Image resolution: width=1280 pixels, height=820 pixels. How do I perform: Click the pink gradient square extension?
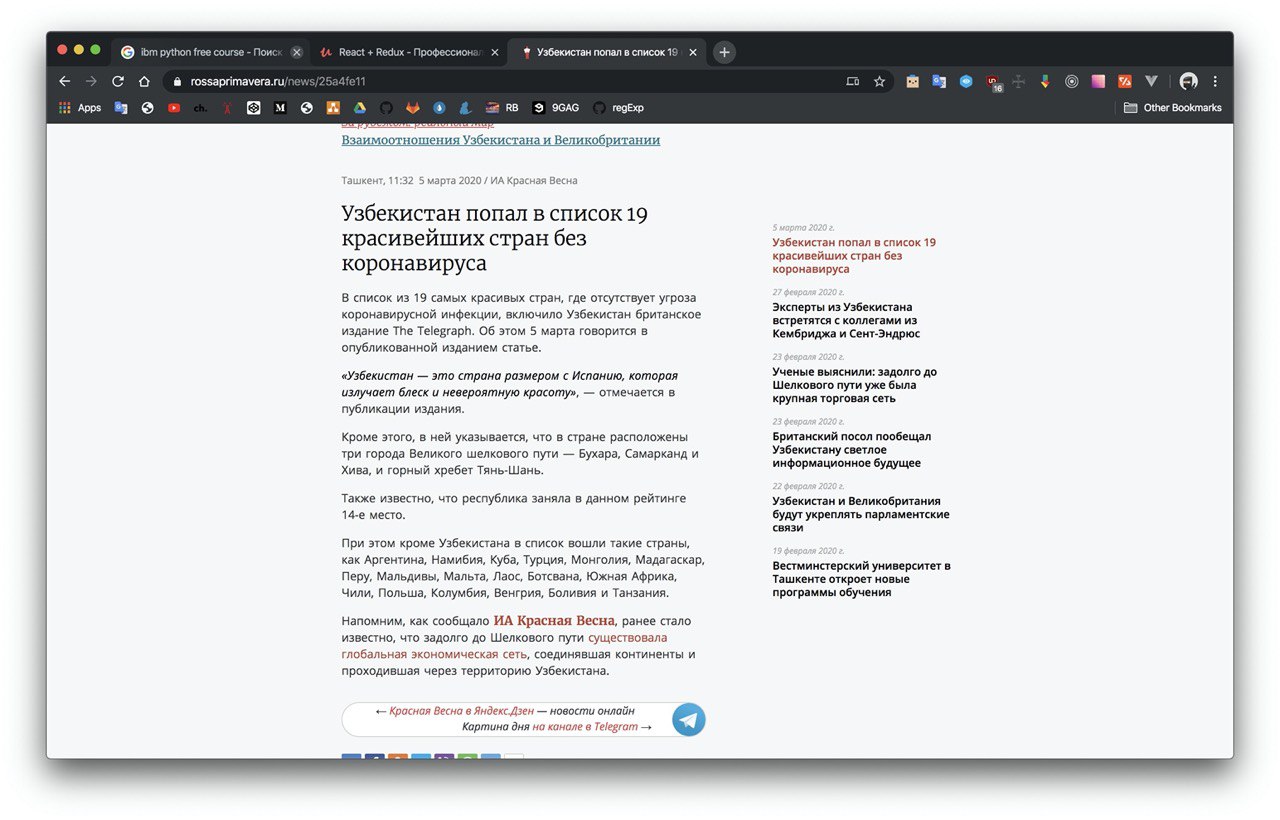click(1098, 82)
